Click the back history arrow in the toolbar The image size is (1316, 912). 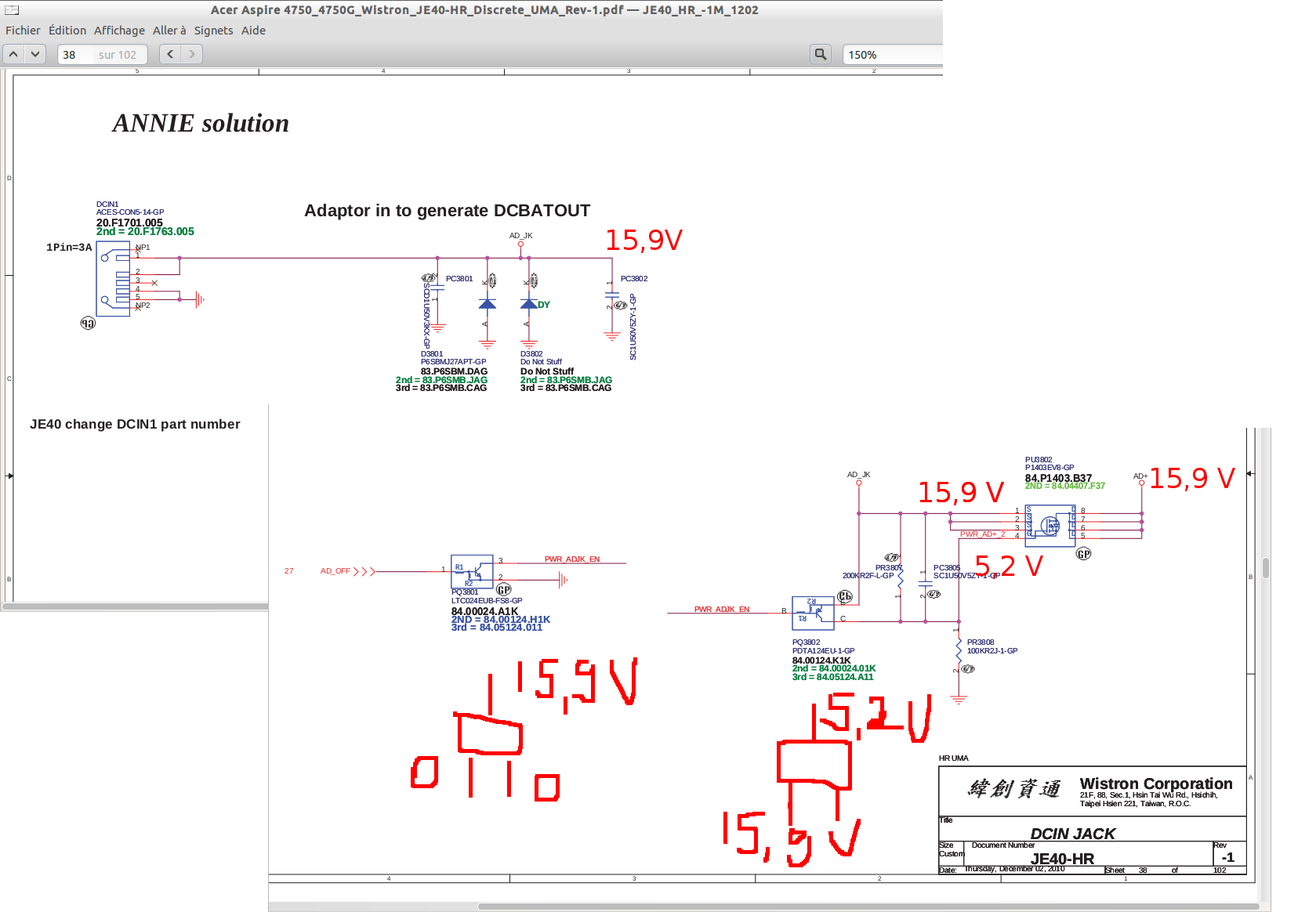170,54
